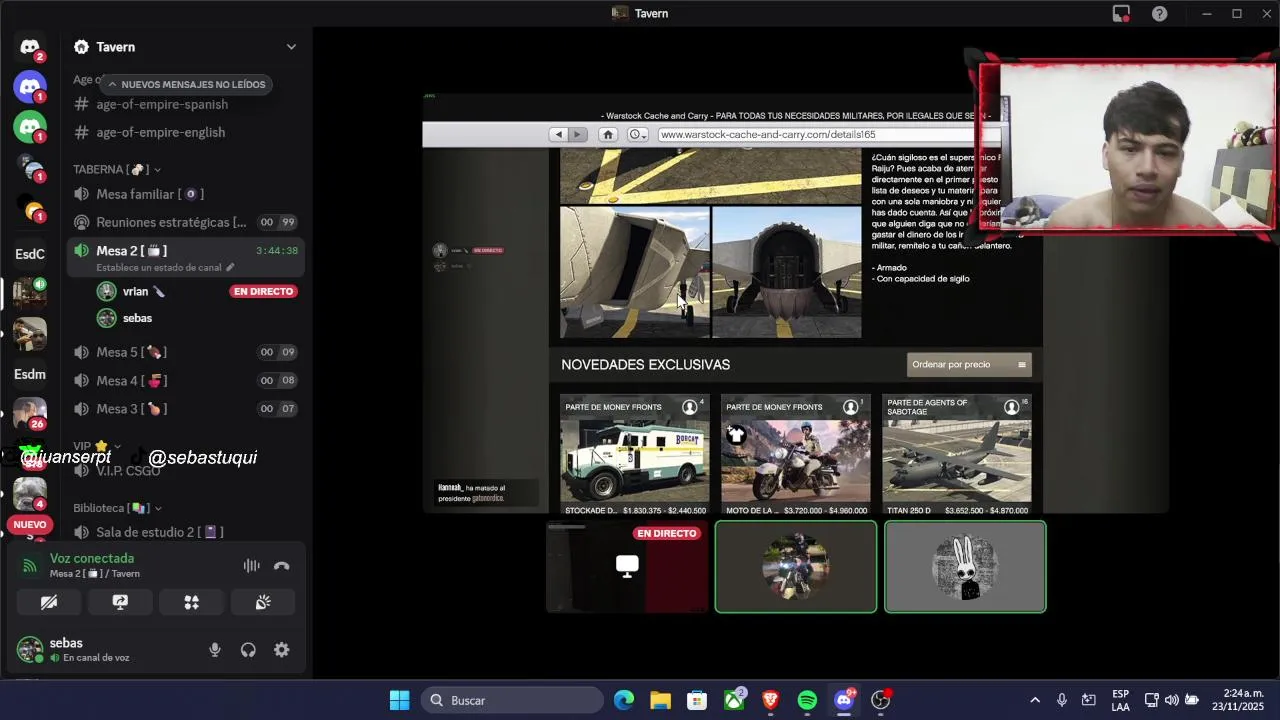Viewport: 1280px width, 720px height.
Task: Open Activities launcher icon
Action: click(x=192, y=602)
